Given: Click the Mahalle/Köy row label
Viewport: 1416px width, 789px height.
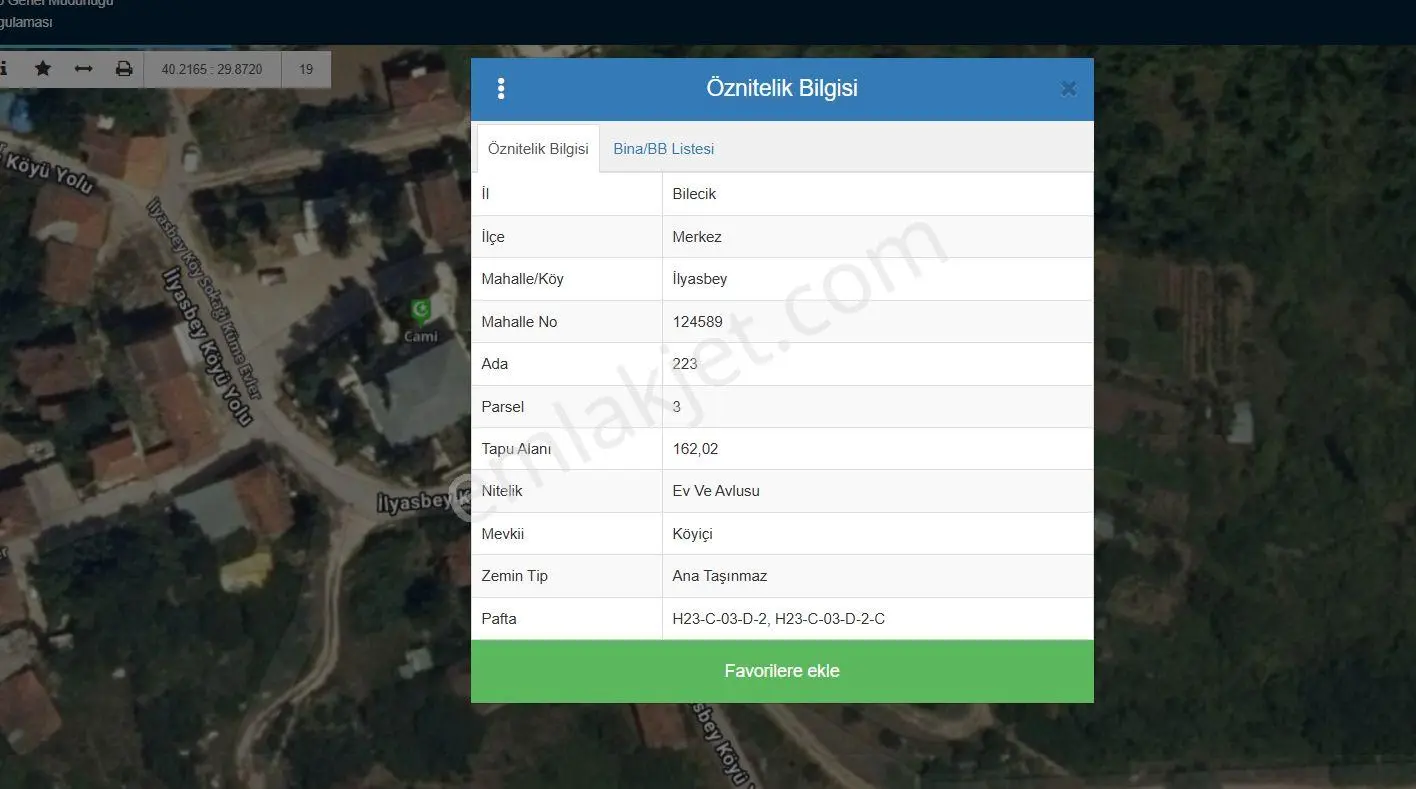Looking at the screenshot, I should (522, 279).
